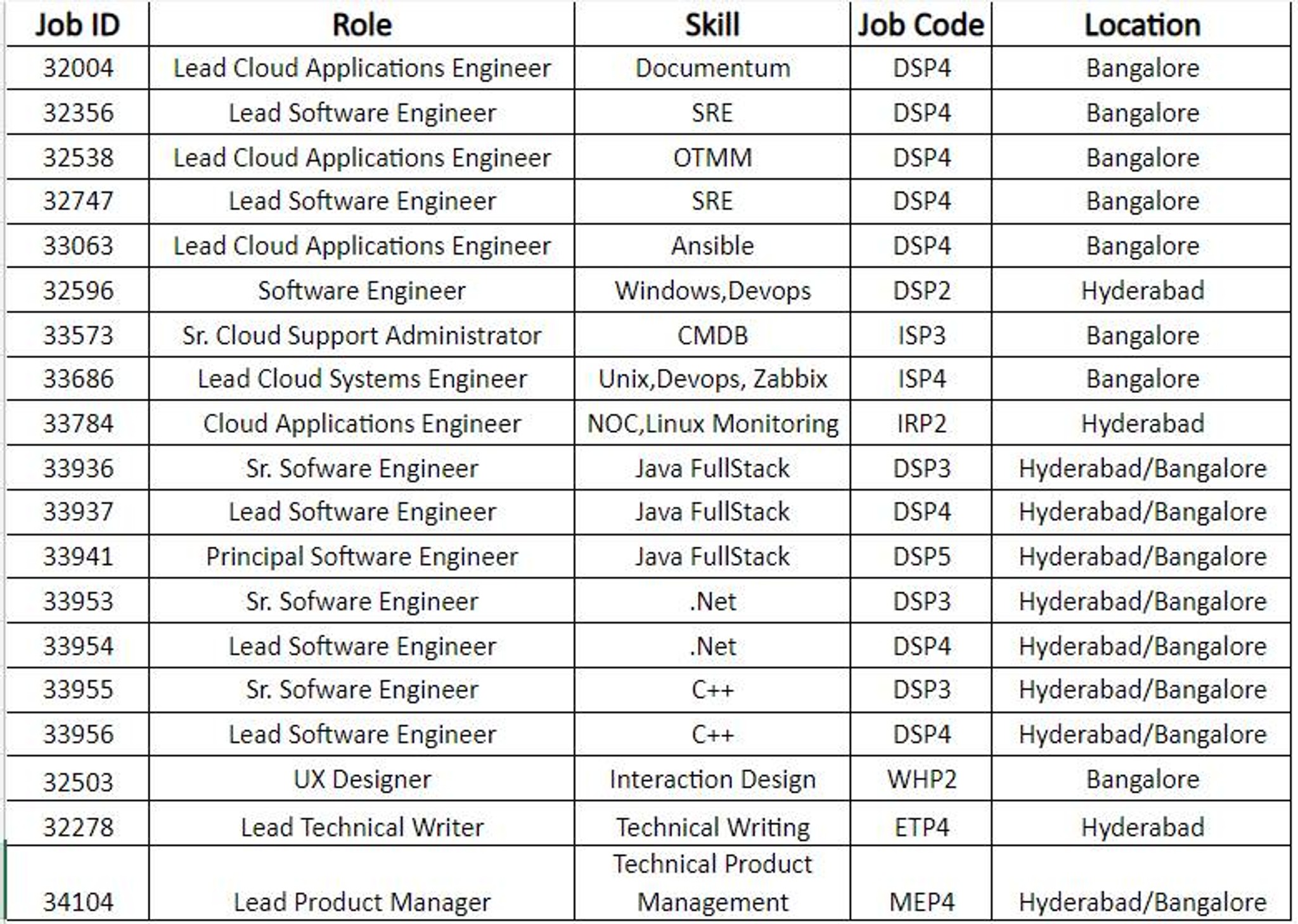Screen dimensions: 1298x924
Task: Select the NOC,Linux Monitoring cell
Action: [712, 423]
